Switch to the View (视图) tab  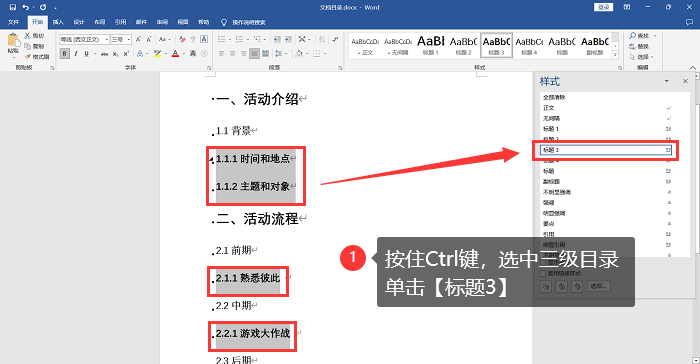pos(183,22)
